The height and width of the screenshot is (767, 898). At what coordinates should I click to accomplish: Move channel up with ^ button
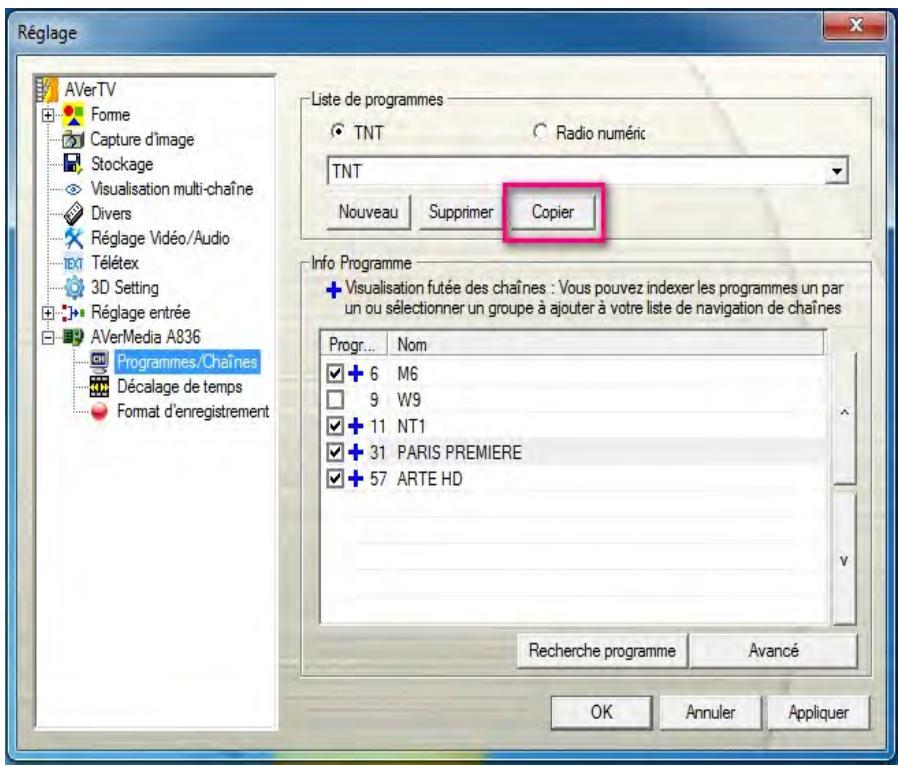[x=844, y=418]
